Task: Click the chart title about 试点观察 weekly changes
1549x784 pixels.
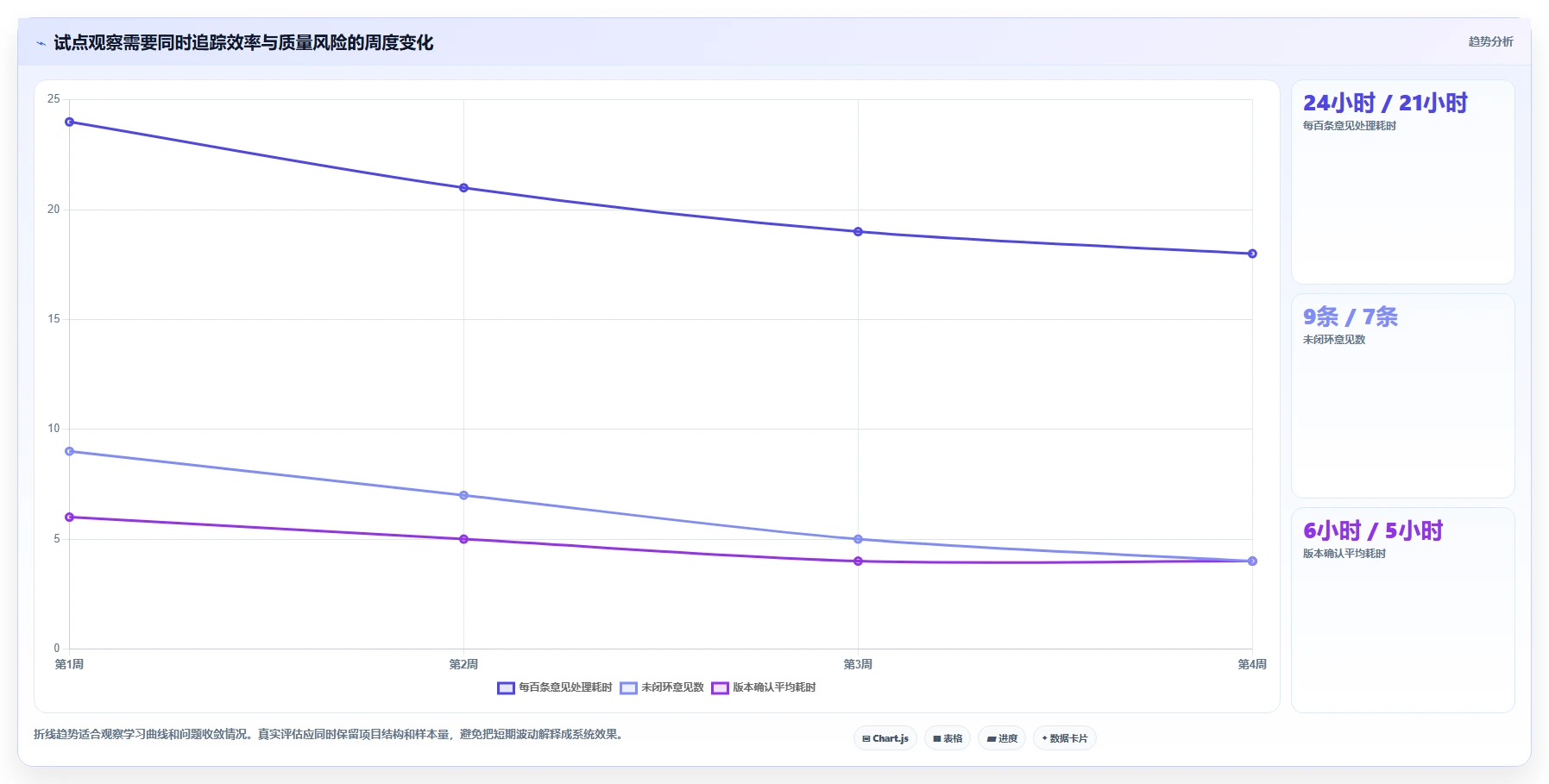Action: pos(243,42)
